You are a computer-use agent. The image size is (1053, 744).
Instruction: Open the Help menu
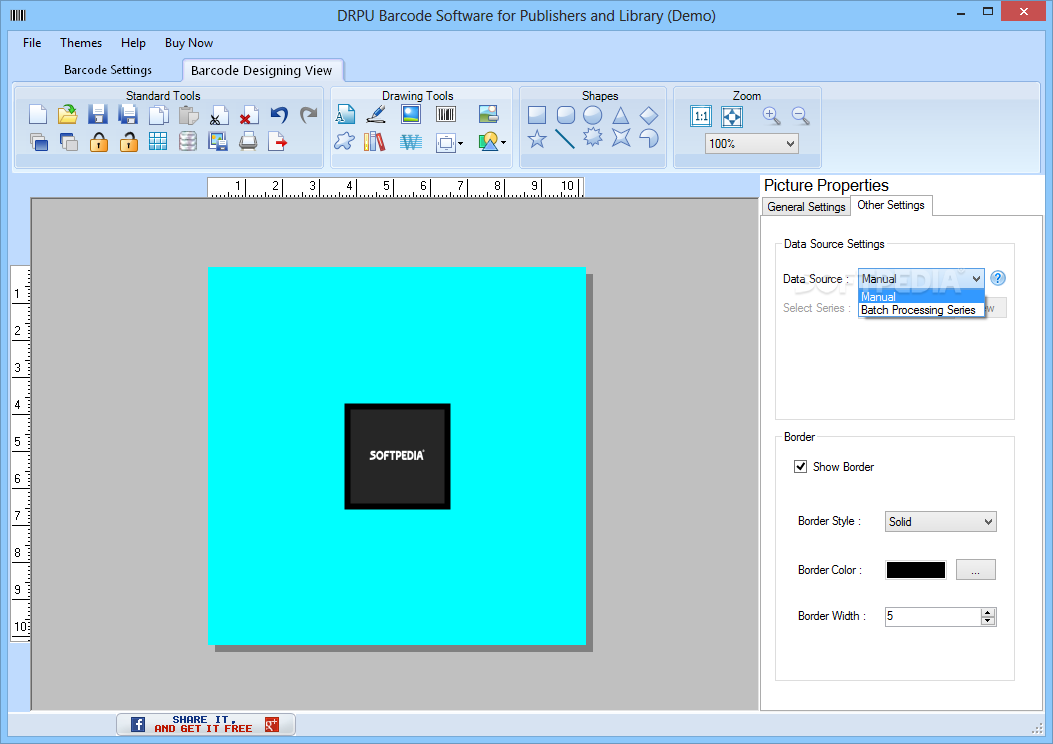[x=133, y=42]
